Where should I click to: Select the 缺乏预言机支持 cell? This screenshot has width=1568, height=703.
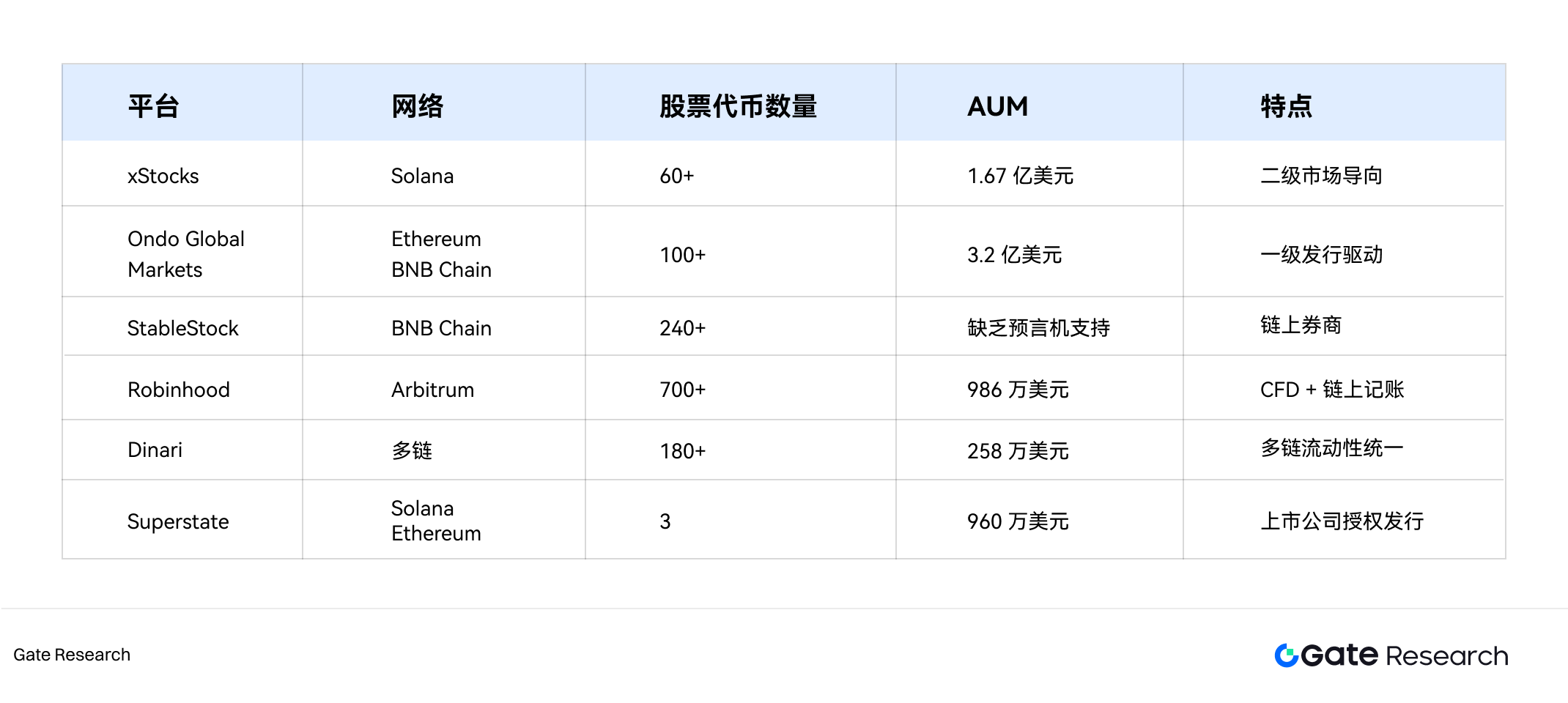pos(1038,328)
